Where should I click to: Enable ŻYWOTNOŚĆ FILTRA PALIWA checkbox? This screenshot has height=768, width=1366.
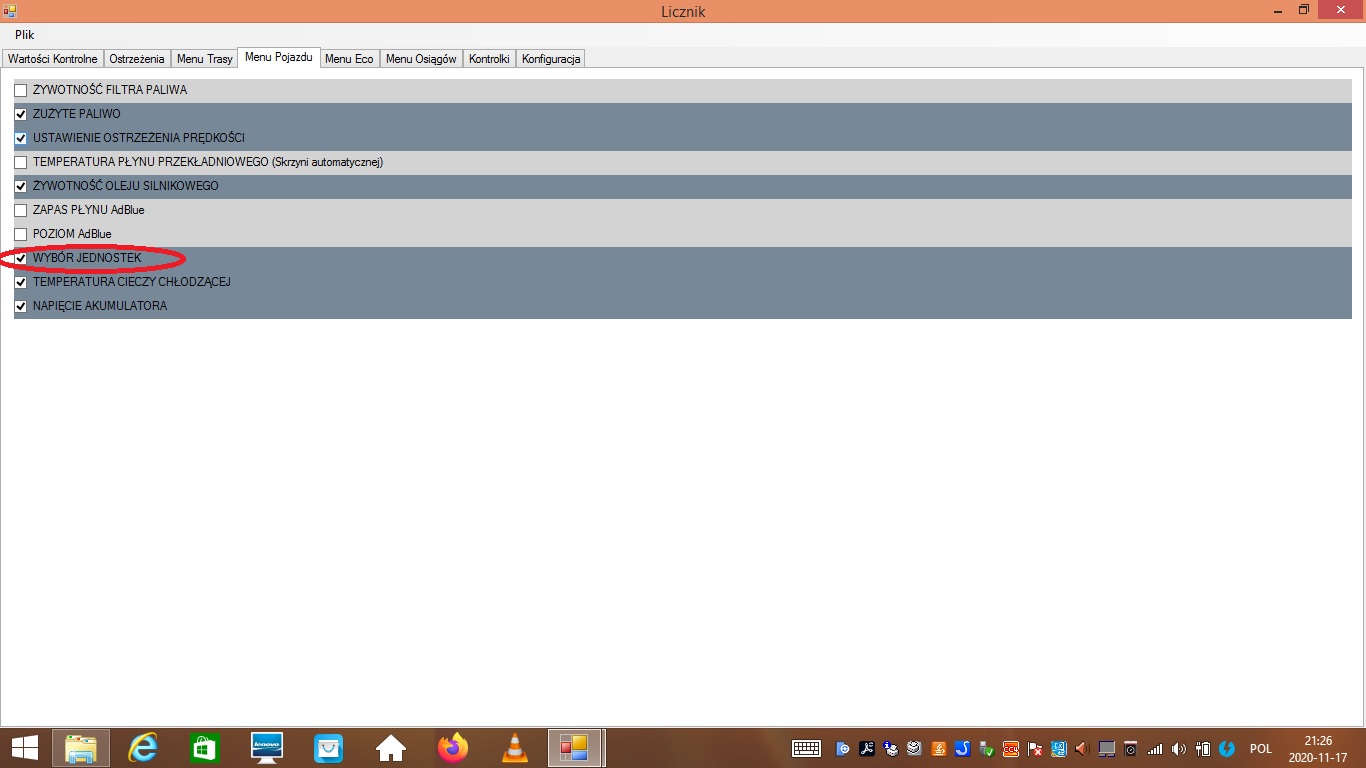pyautogui.click(x=21, y=90)
